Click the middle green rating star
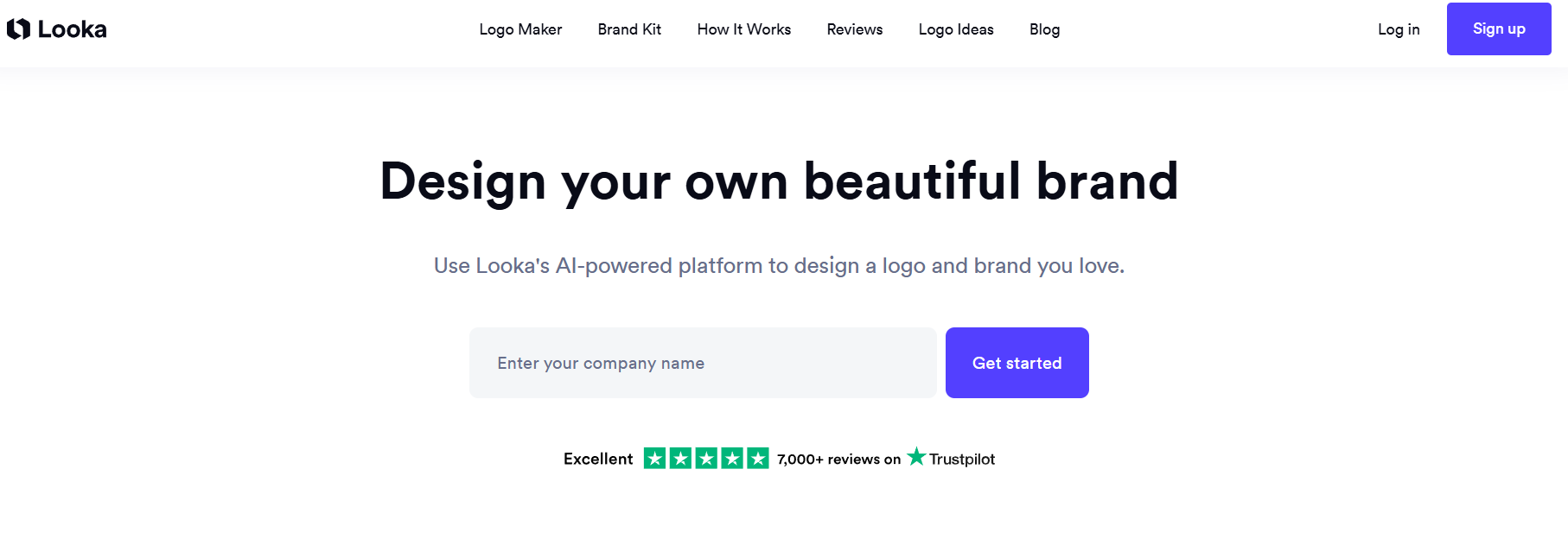The width and height of the screenshot is (1568, 539). pos(706,459)
